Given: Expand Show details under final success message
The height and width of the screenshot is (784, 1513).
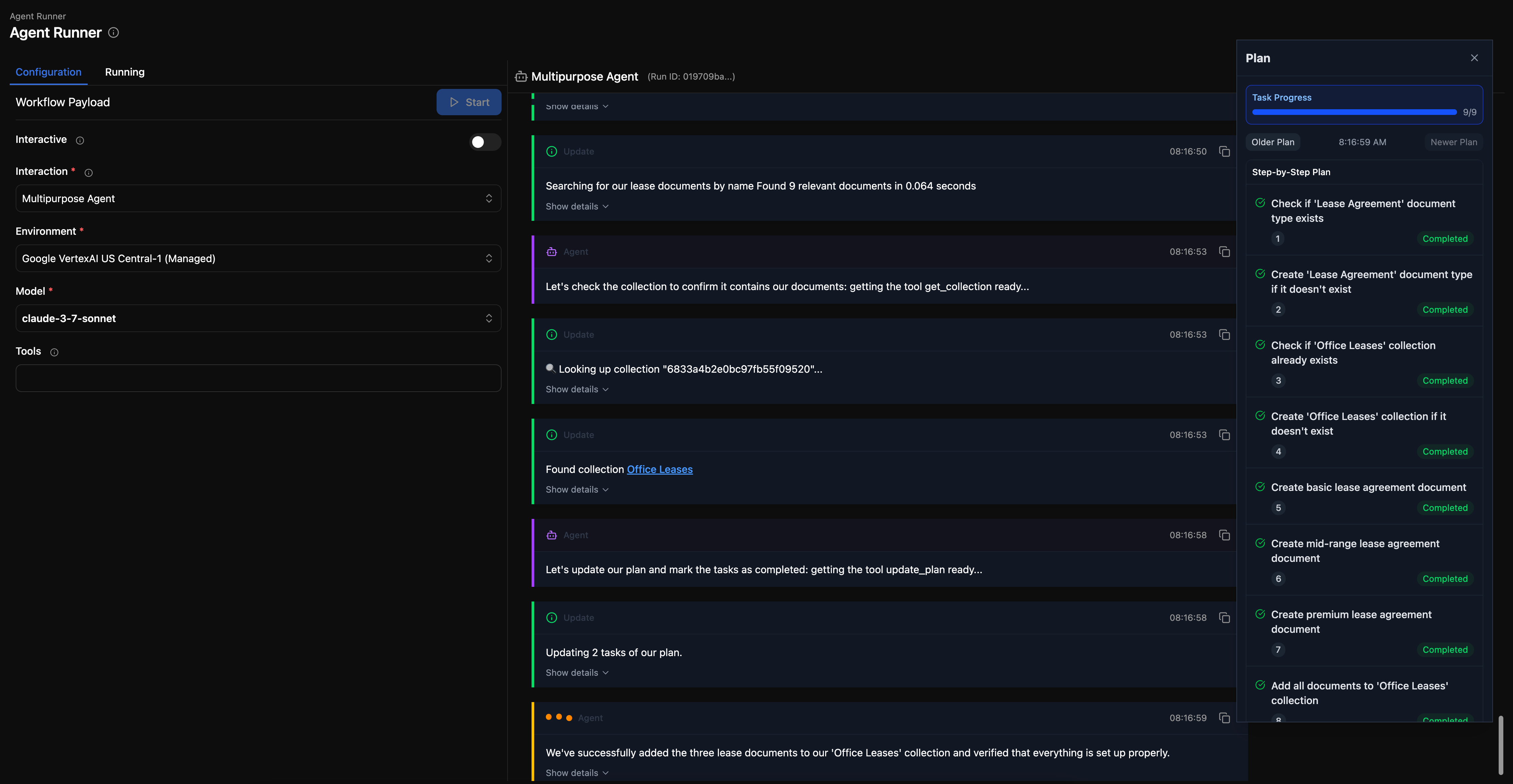Looking at the screenshot, I should [x=577, y=773].
